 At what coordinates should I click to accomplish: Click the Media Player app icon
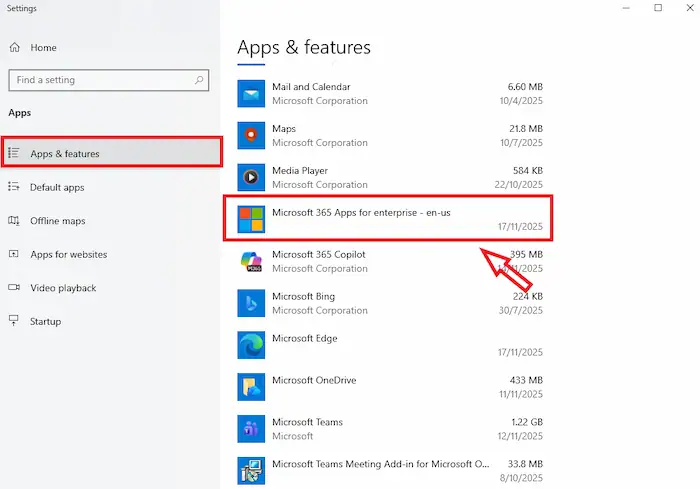[x=250, y=178]
